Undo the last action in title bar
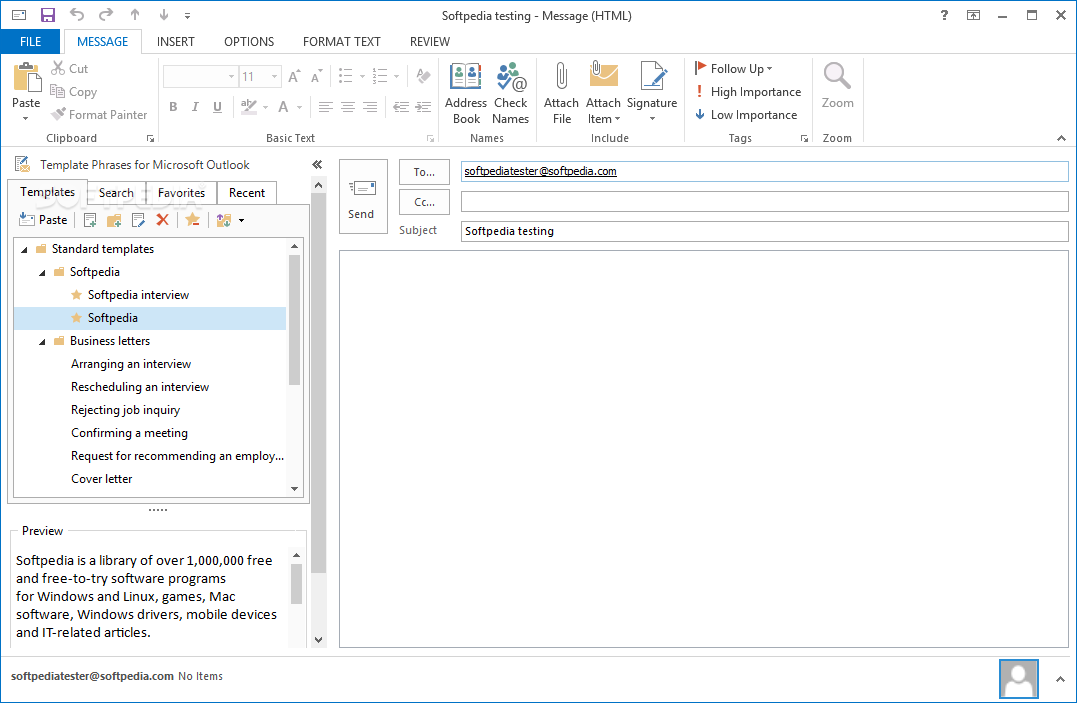This screenshot has width=1077, height=703. coord(77,15)
